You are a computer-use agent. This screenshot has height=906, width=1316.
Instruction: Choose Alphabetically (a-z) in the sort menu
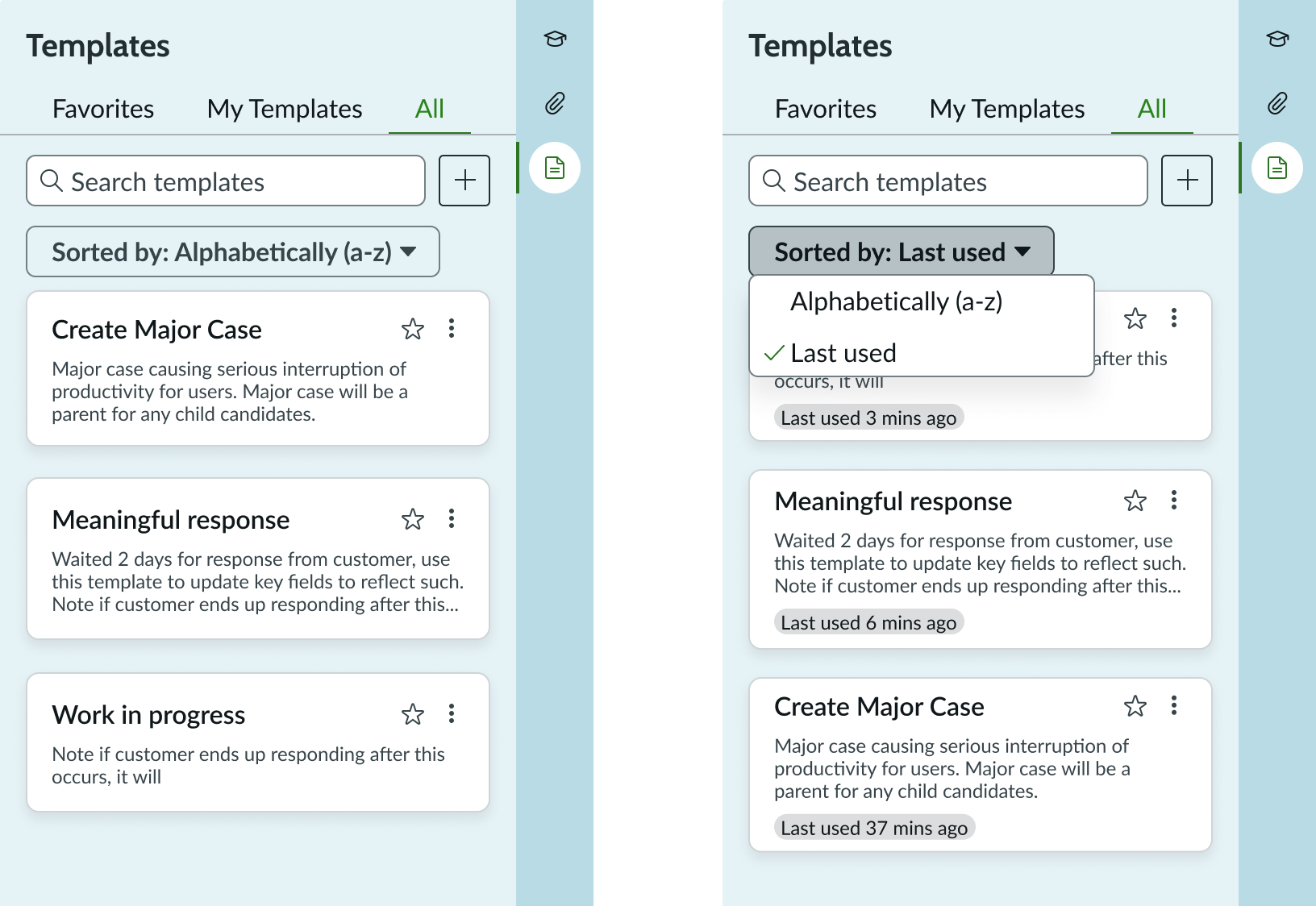click(x=896, y=301)
